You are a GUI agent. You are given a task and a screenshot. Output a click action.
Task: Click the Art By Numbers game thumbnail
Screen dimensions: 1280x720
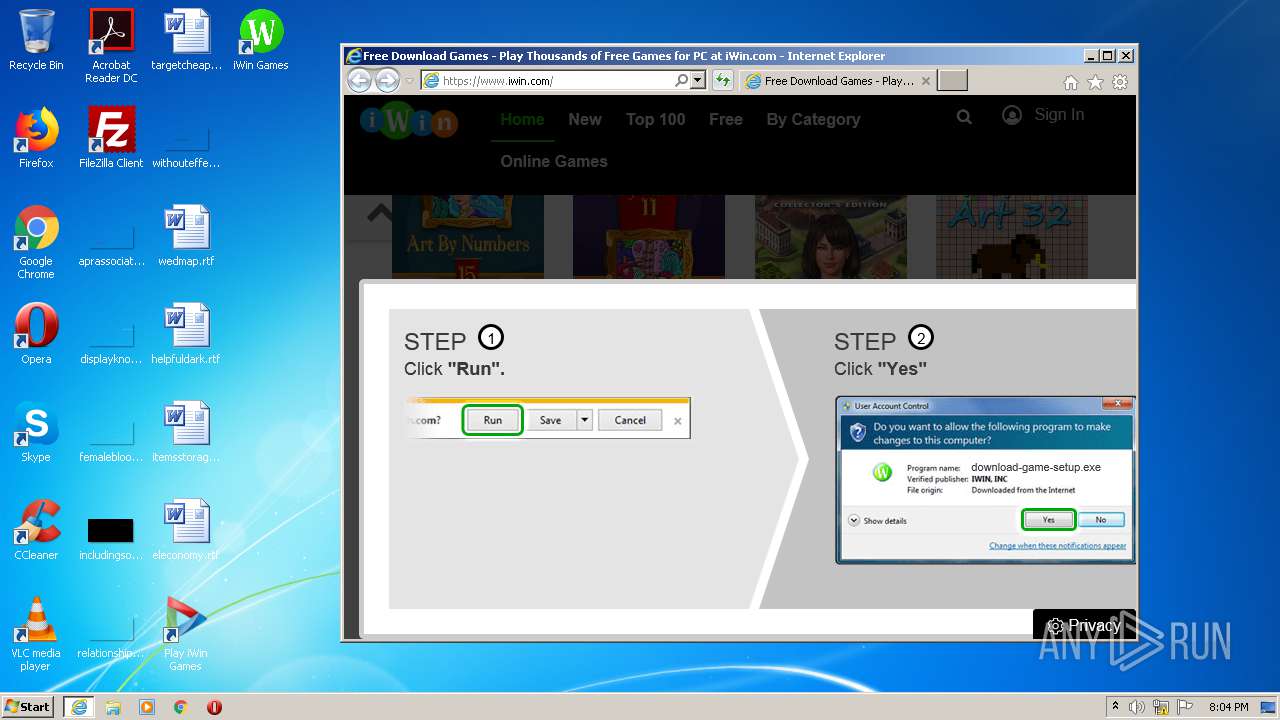(x=468, y=237)
